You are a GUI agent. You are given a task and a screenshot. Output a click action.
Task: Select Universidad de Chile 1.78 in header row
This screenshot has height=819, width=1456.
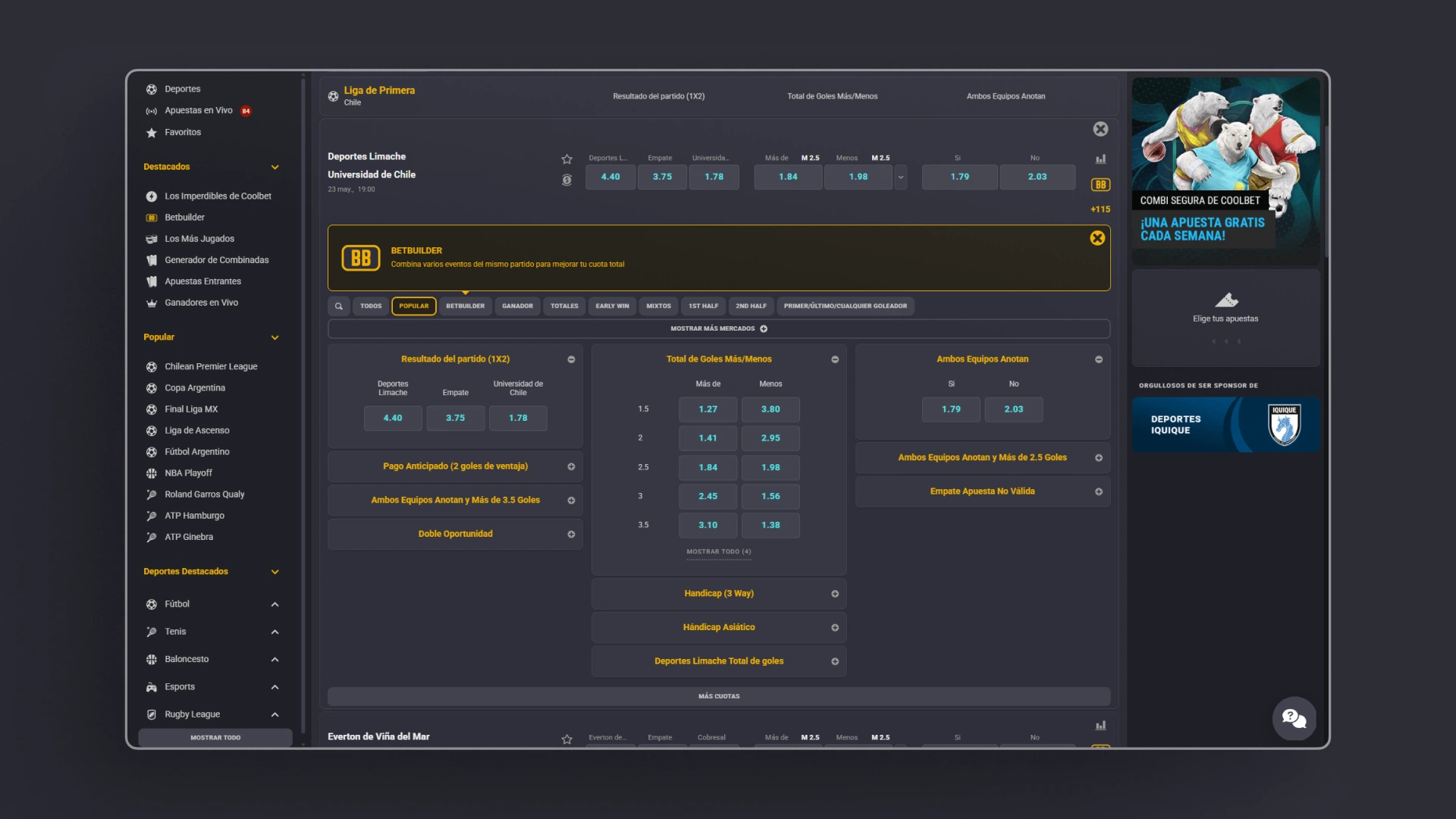point(714,177)
